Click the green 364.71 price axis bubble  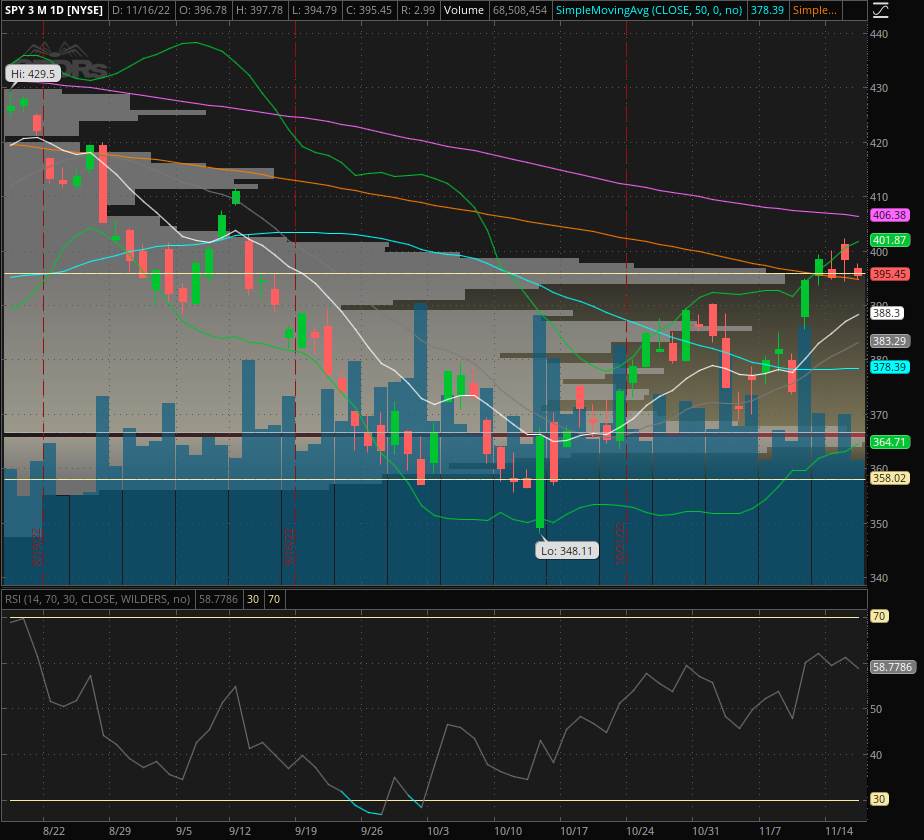tap(889, 442)
